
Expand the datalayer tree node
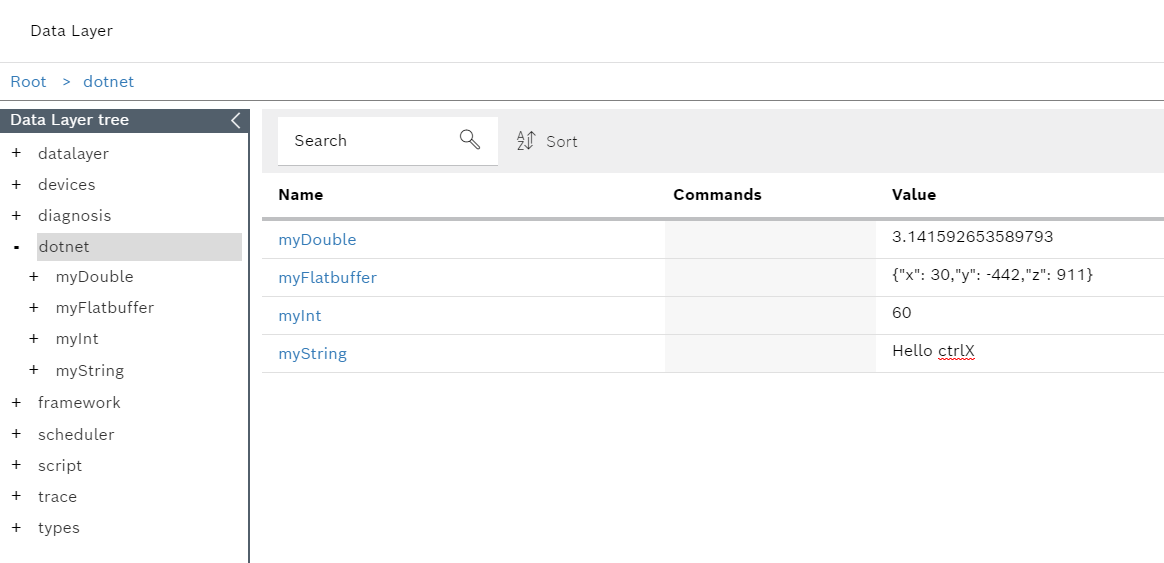pyautogui.click(x=16, y=154)
